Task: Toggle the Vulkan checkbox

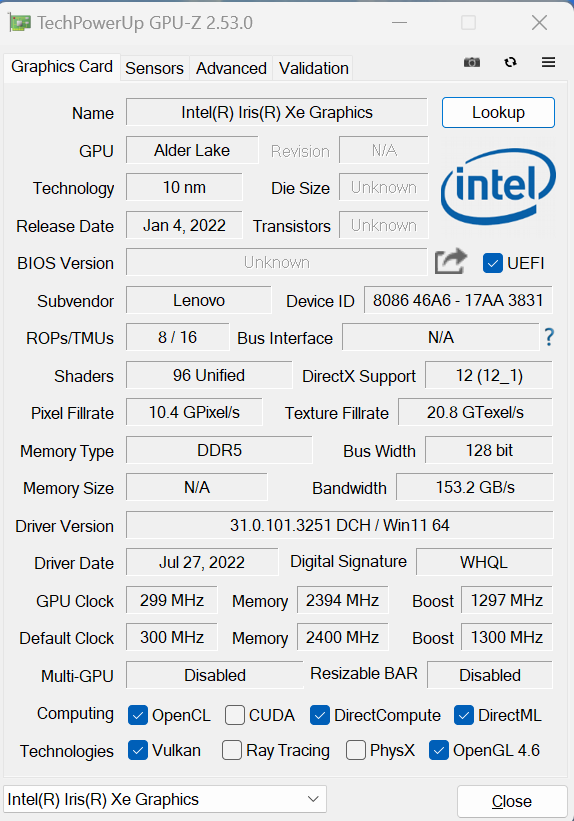Action: click(x=138, y=750)
